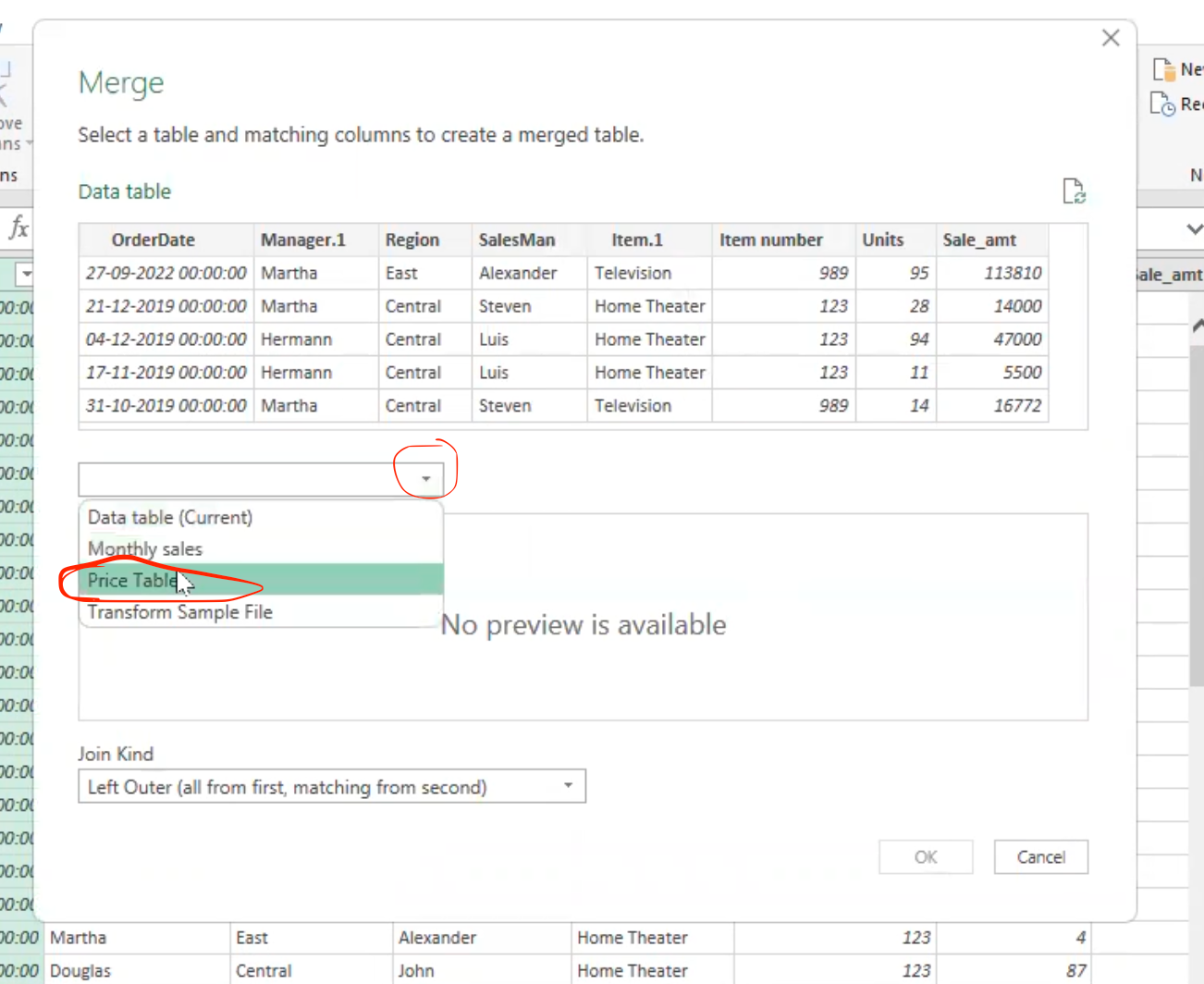
Task: Open the filter arrow on the worksheet column
Action: (27, 274)
